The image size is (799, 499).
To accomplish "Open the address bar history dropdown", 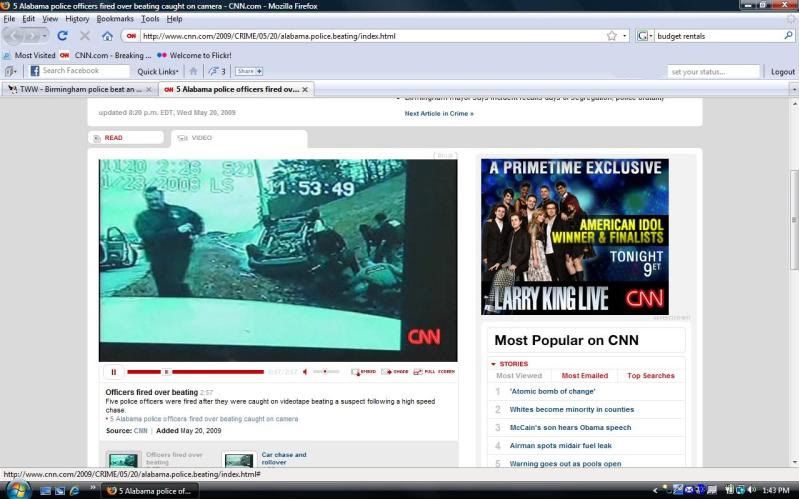I will click(625, 36).
